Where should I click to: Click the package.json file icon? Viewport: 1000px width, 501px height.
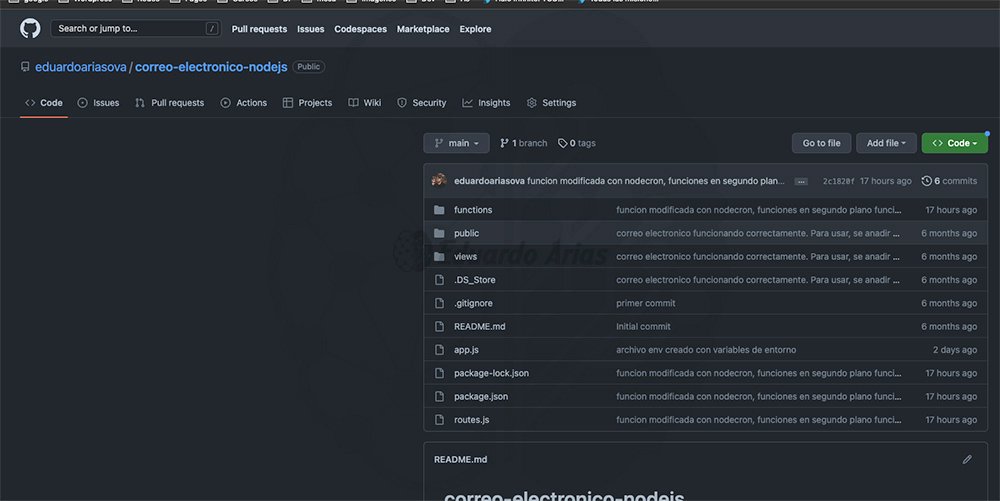439,396
